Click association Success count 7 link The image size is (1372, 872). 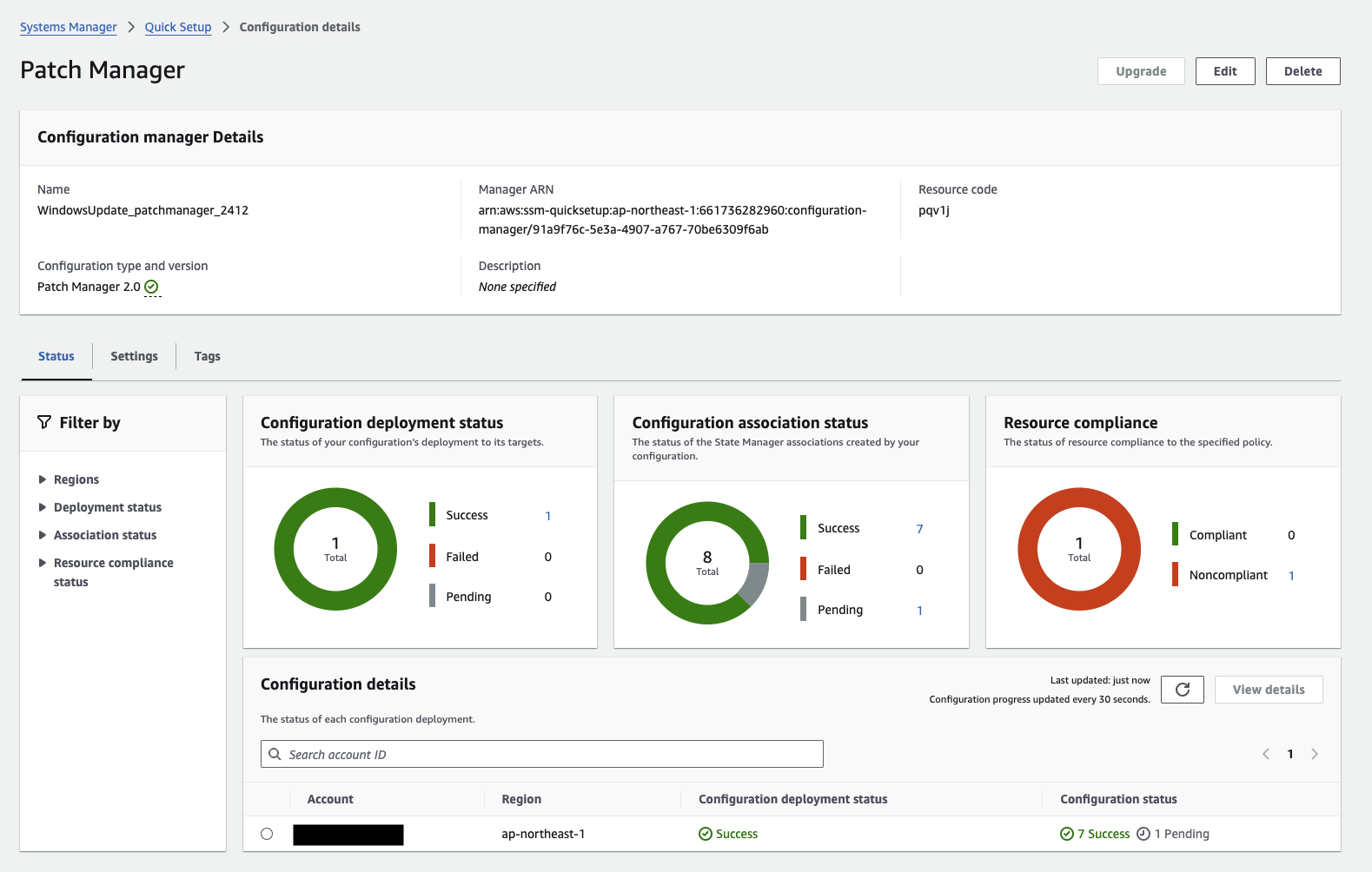tap(919, 529)
